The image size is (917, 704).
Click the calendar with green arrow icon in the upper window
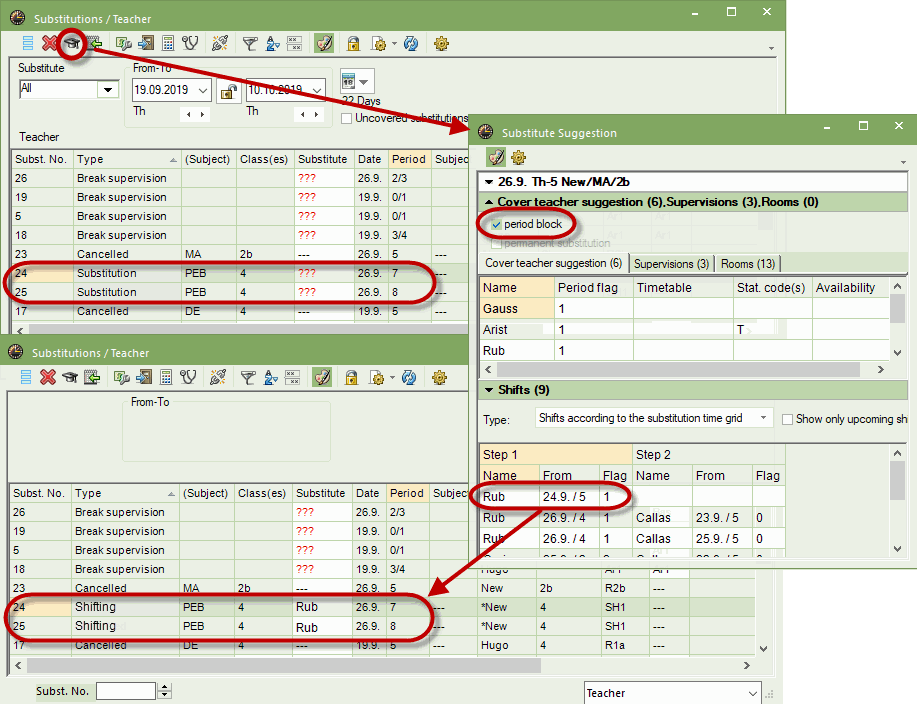pos(94,44)
